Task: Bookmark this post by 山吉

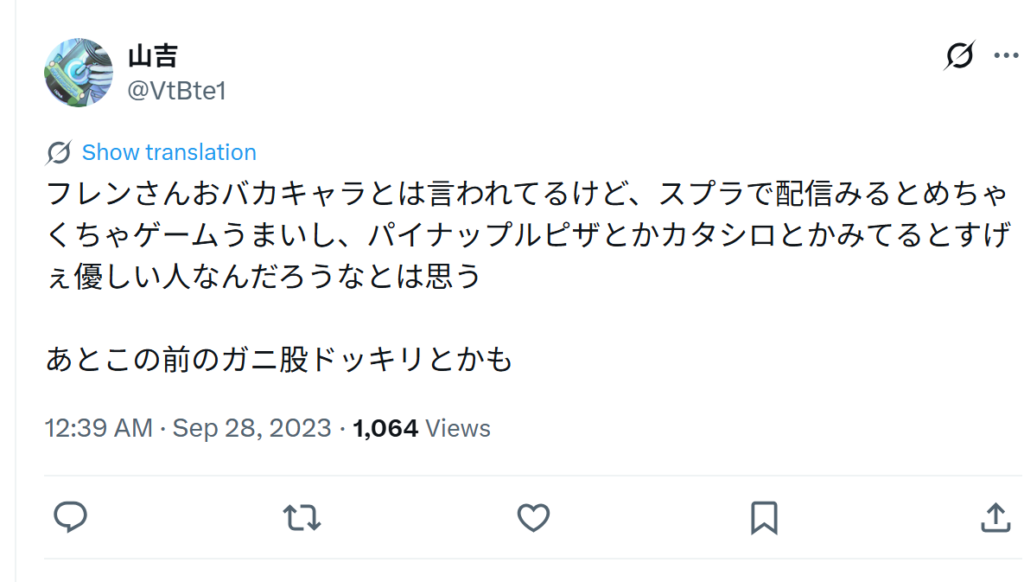Action: (764, 517)
